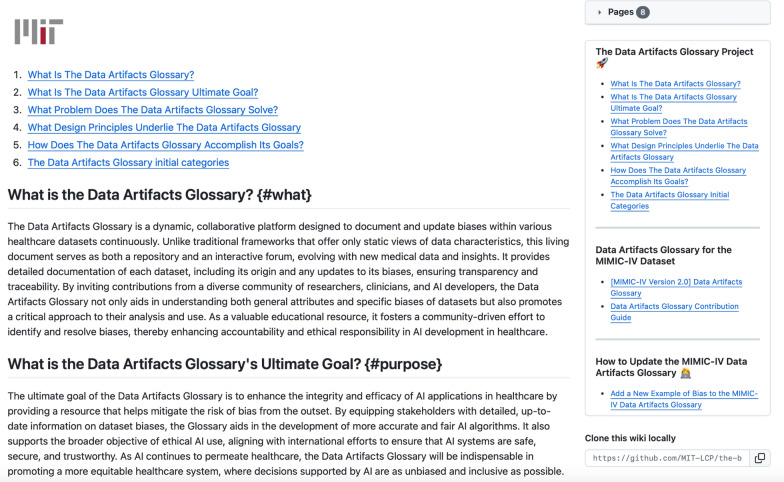
Task: Open 'What Is The Data Artifacts Glossary?' contents link
Action: [110, 74]
